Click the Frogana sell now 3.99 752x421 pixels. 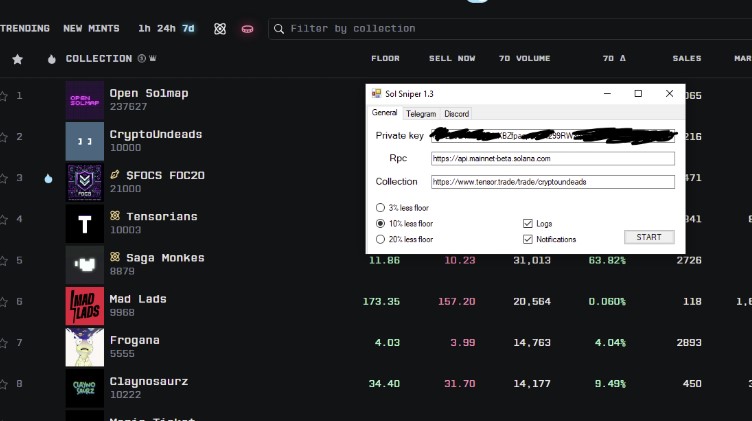(463, 343)
